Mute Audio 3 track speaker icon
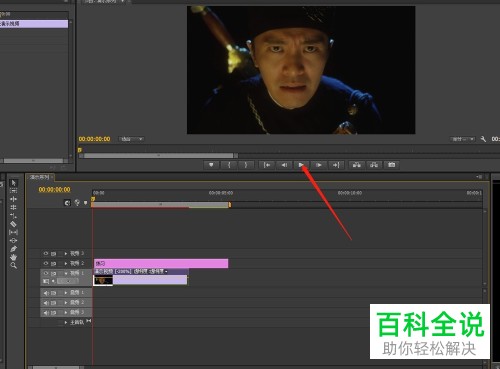Image resolution: width=500 pixels, height=369 pixels. [46, 313]
